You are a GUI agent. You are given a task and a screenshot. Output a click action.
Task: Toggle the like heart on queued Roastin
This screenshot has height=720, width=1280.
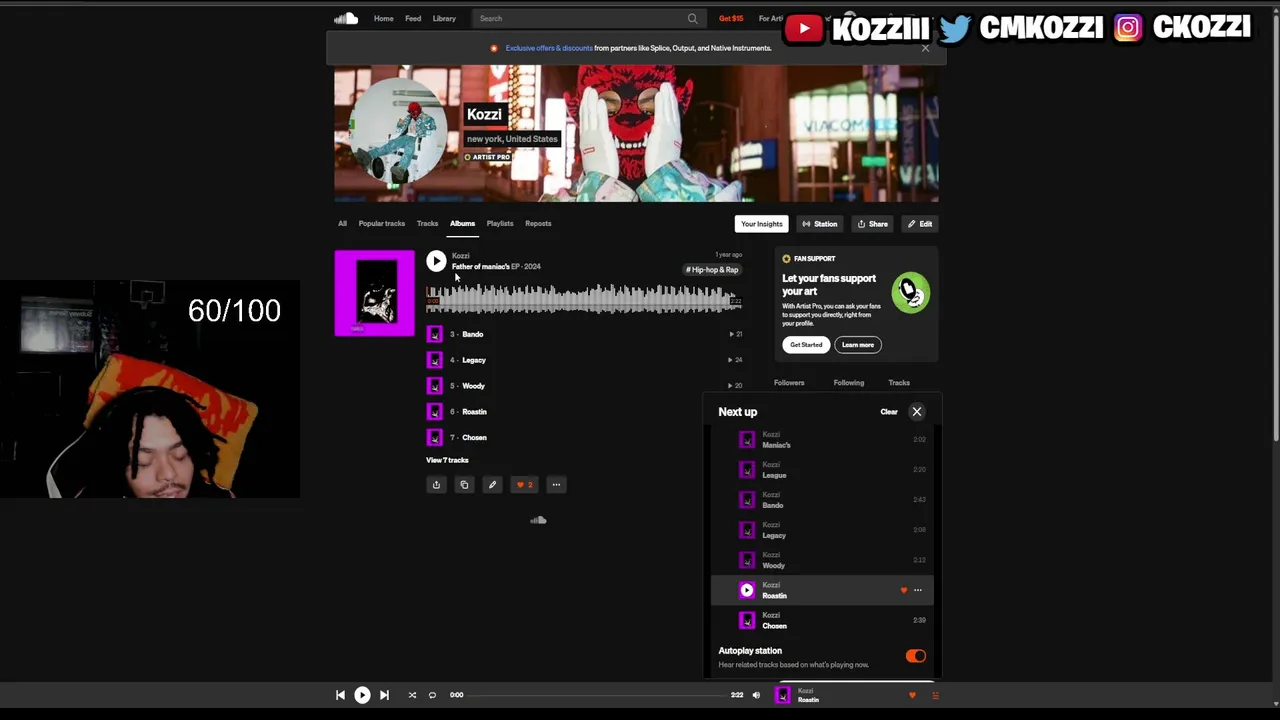[904, 590]
